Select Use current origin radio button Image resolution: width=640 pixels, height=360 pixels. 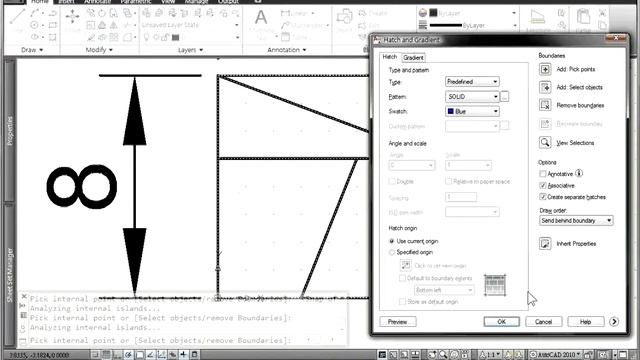point(392,241)
